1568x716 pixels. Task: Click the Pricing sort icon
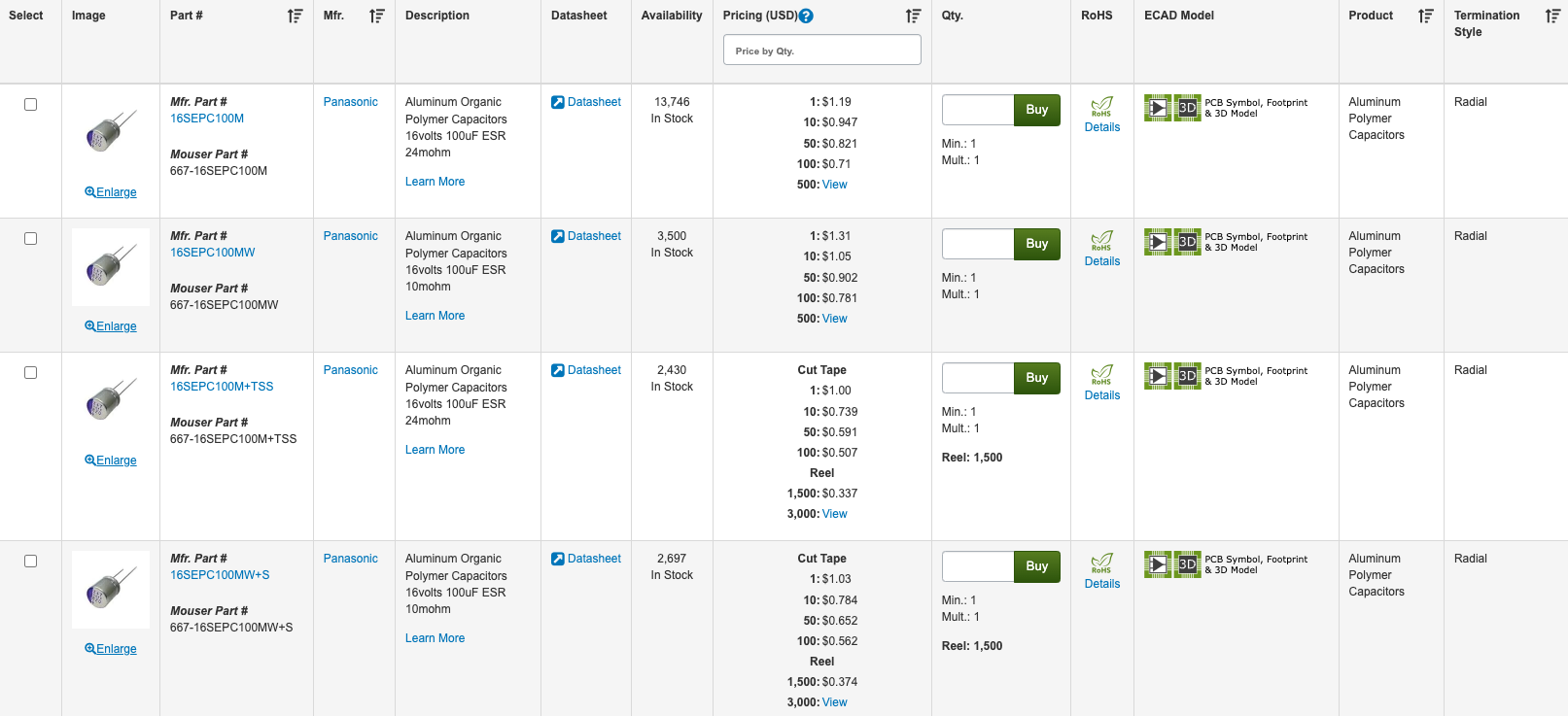(x=912, y=16)
